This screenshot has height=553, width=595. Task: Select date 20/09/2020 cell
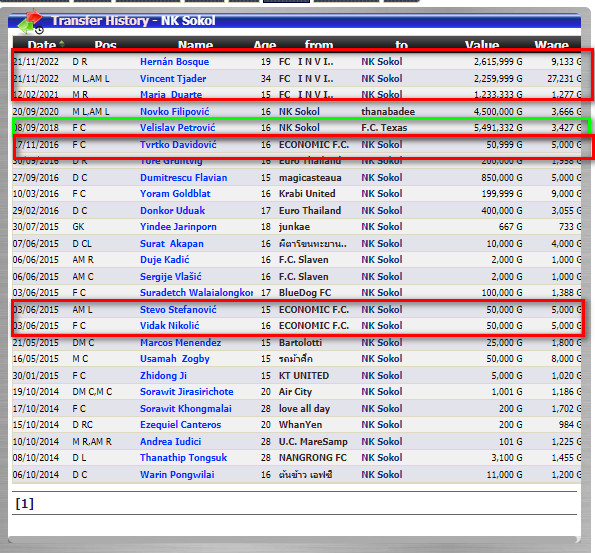coord(36,112)
